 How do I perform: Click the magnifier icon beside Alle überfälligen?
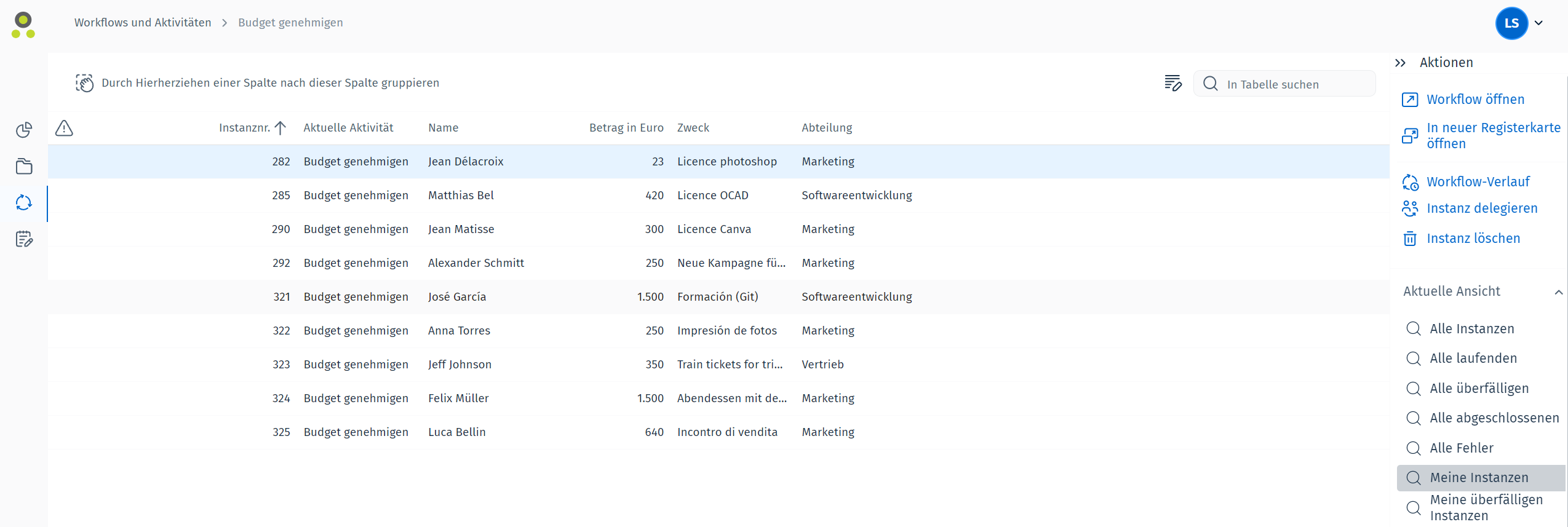pyautogui.click(x=1413, y=389)
